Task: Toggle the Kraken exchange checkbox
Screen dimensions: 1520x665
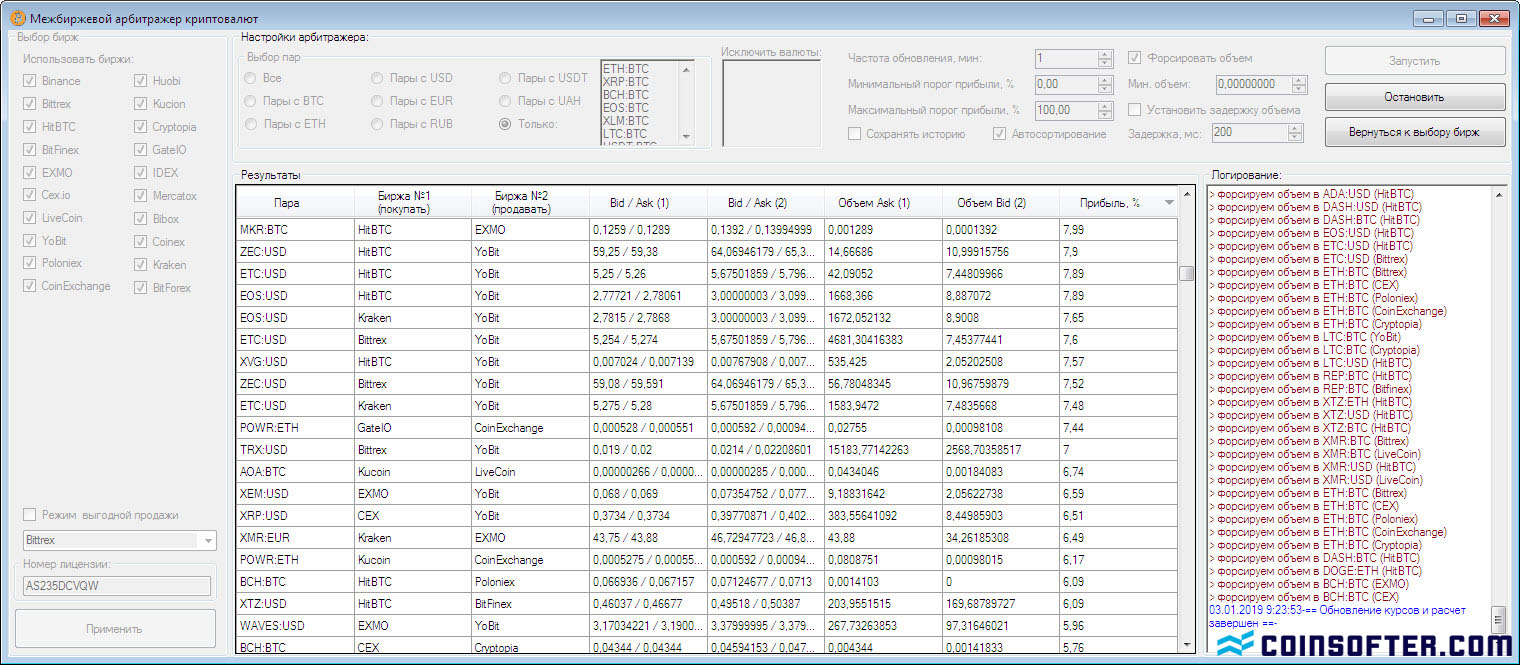Action: pyautogui.click(x=141, y=265)
